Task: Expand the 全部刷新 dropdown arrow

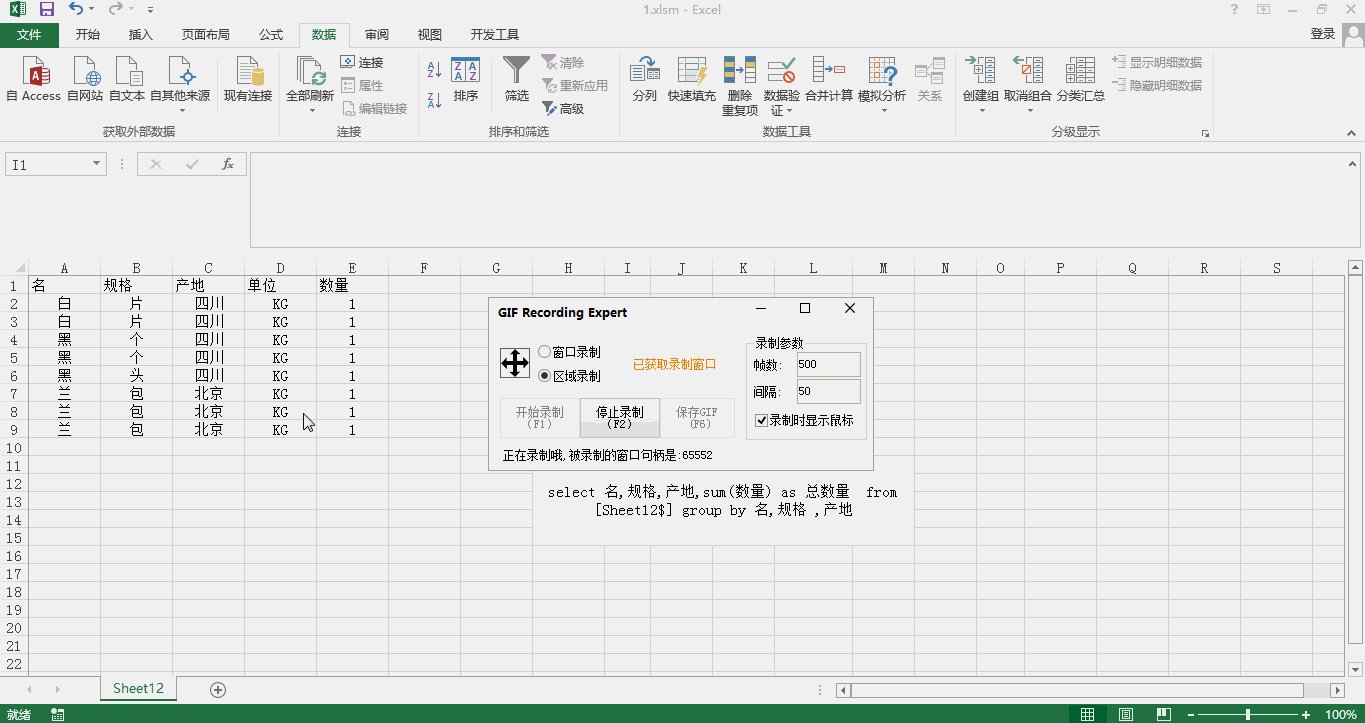Action: 310,110
